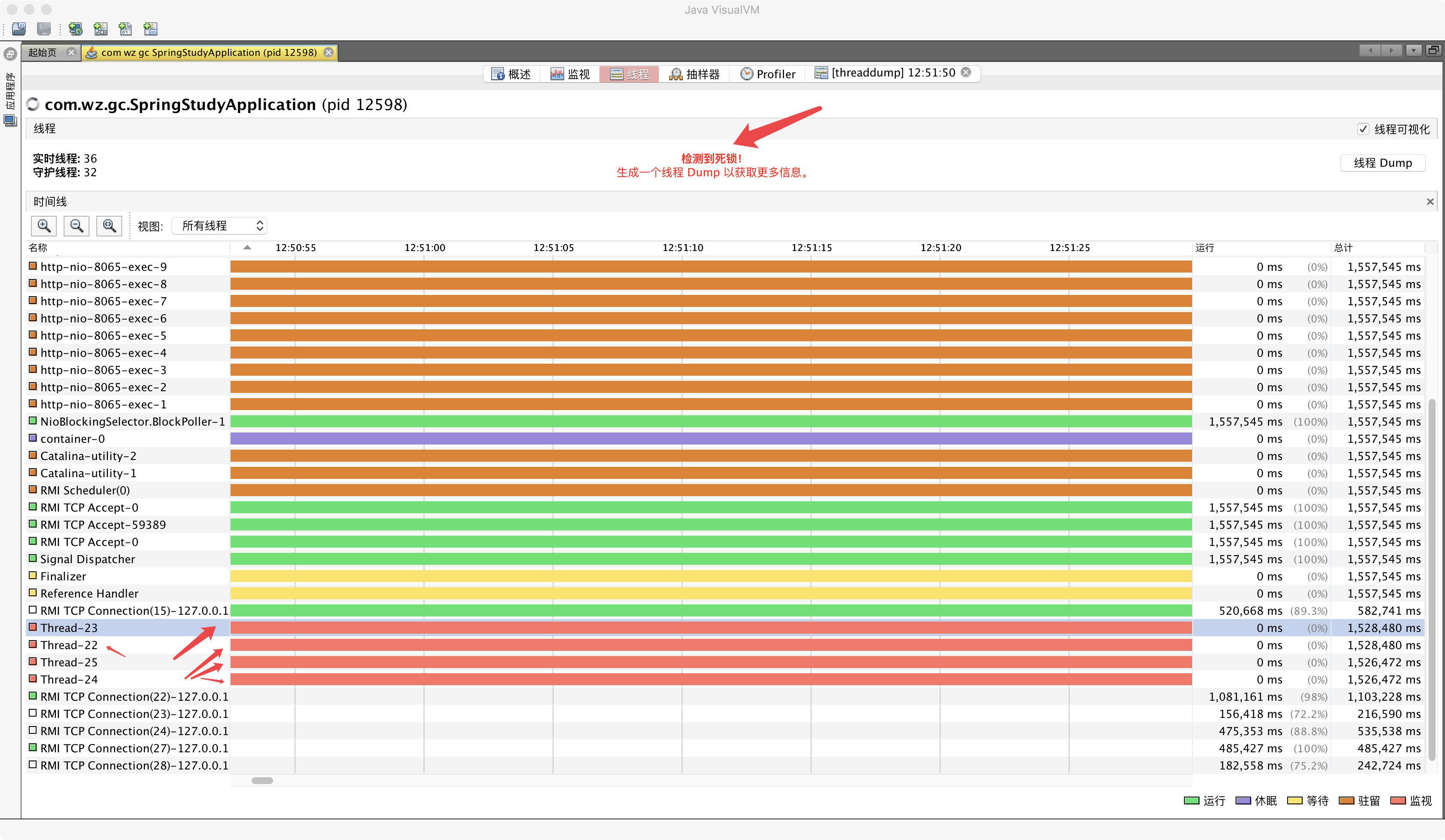Click the Load Snapshot toolbar icon
Viewport: 1445px width, 840px height.
(19, 29)
